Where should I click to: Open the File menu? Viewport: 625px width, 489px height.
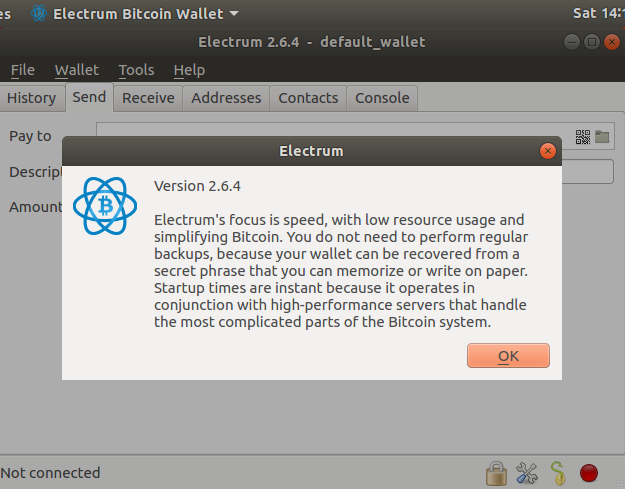click(23, 70)
